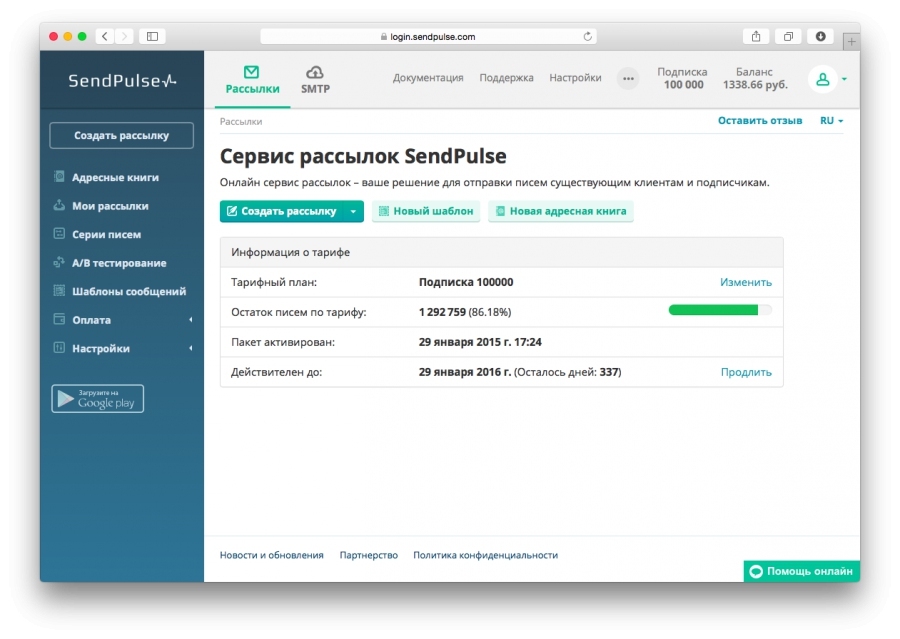The image size is (900, 639).
Task: Click the Новая адресная книга button
Action: (561, 211)
